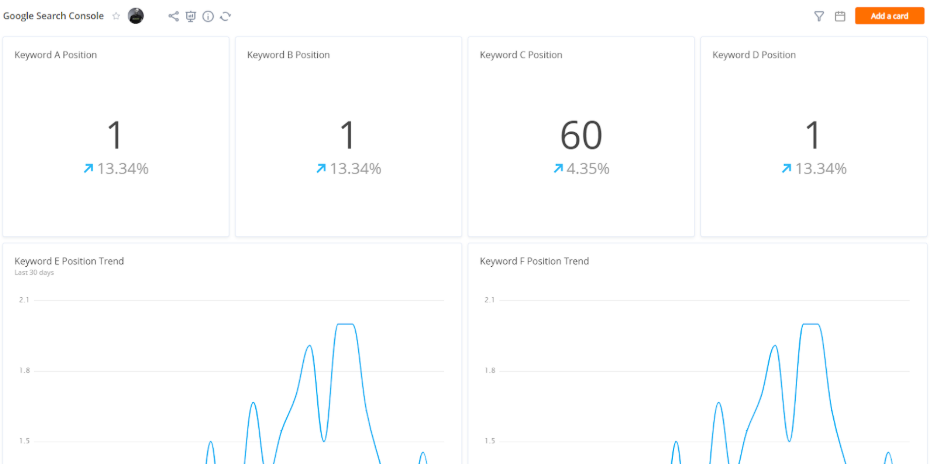The width and height of the screenshot is (940, 464).
Task: Open presentation mode icon
Action: click(191, 16)
